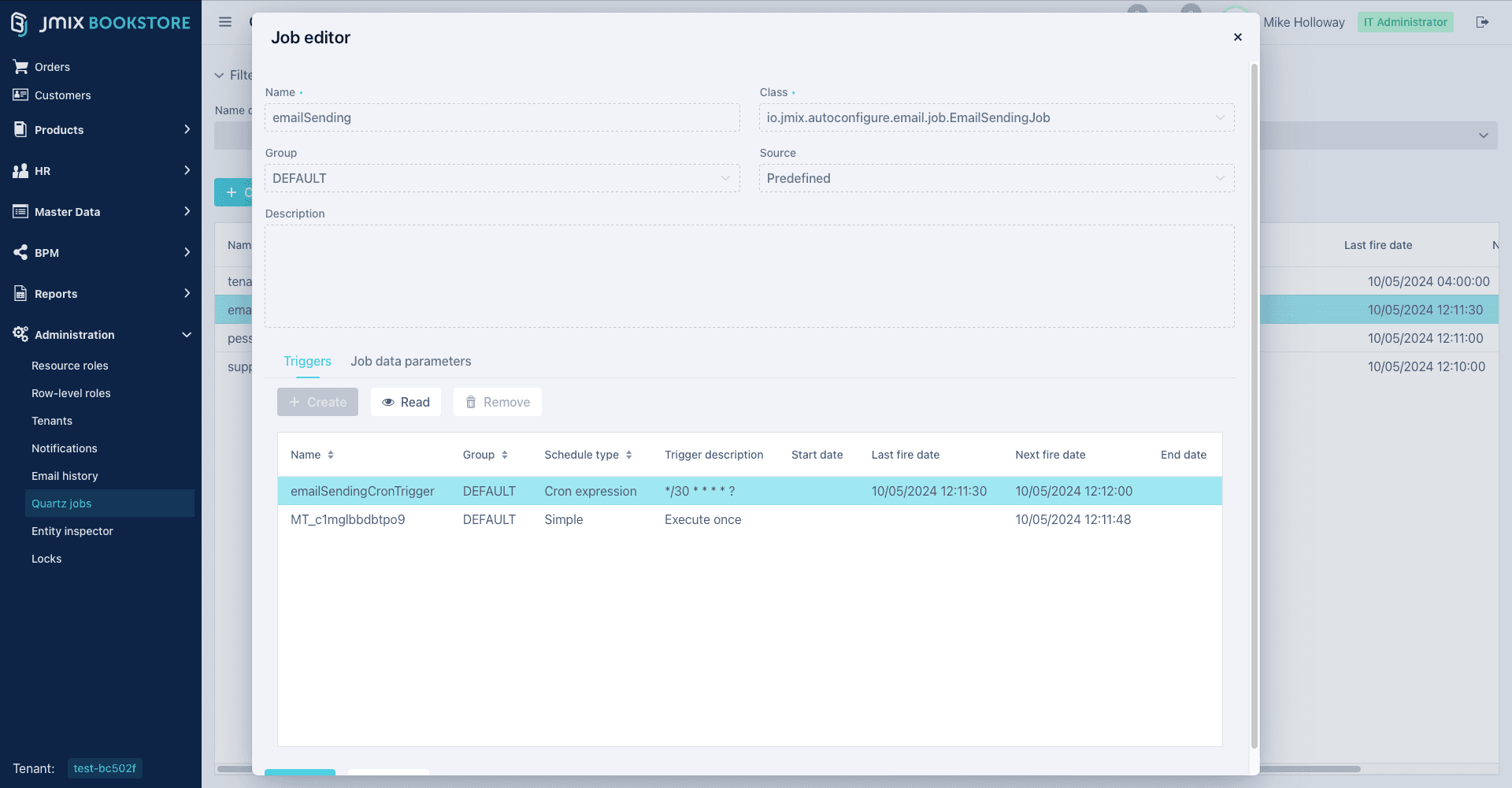
Task: Expand the Source dropdown
Action: pos(1219,178)
